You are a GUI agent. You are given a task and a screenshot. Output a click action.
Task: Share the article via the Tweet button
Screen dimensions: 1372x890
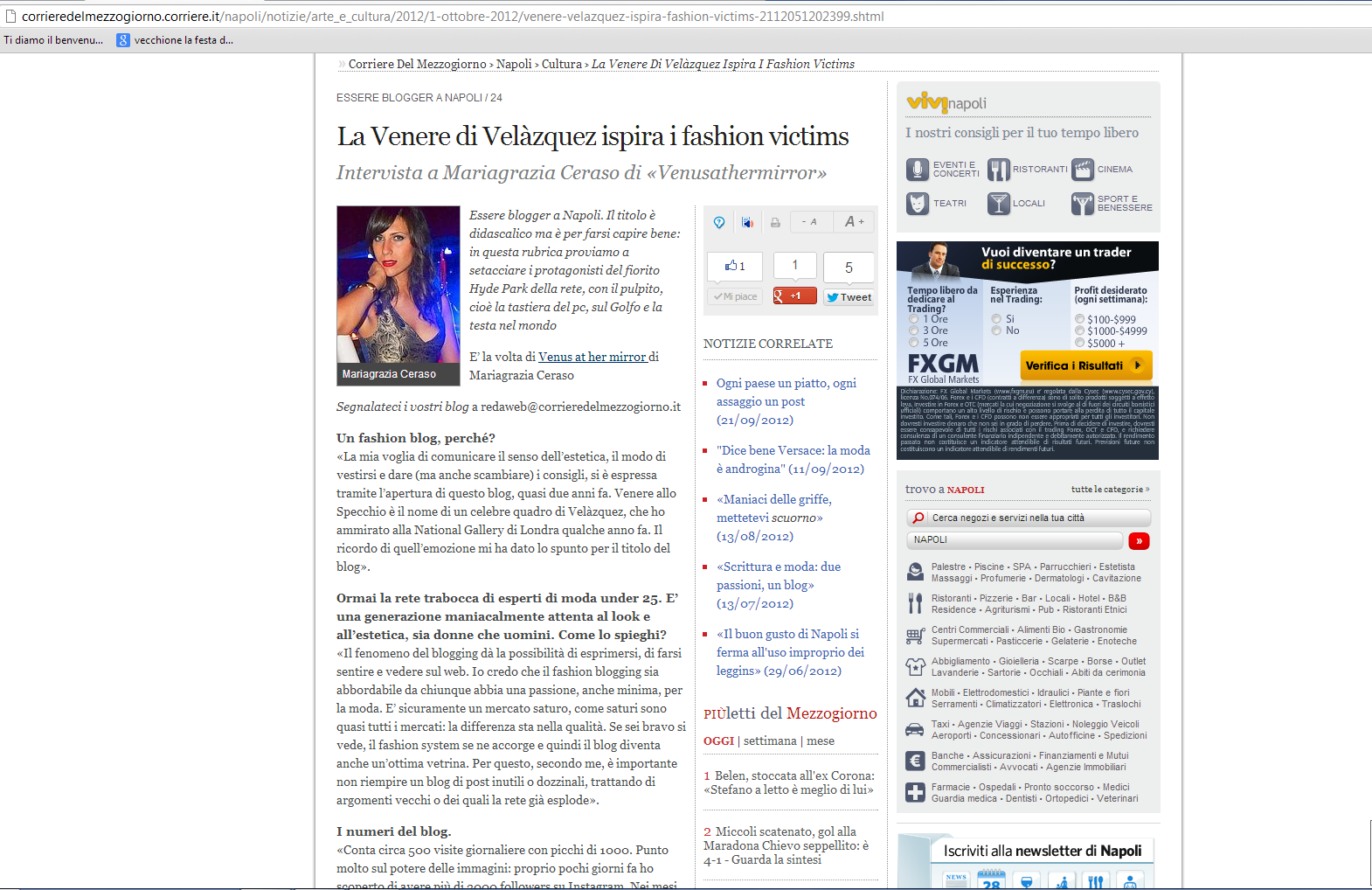(849, 297)
